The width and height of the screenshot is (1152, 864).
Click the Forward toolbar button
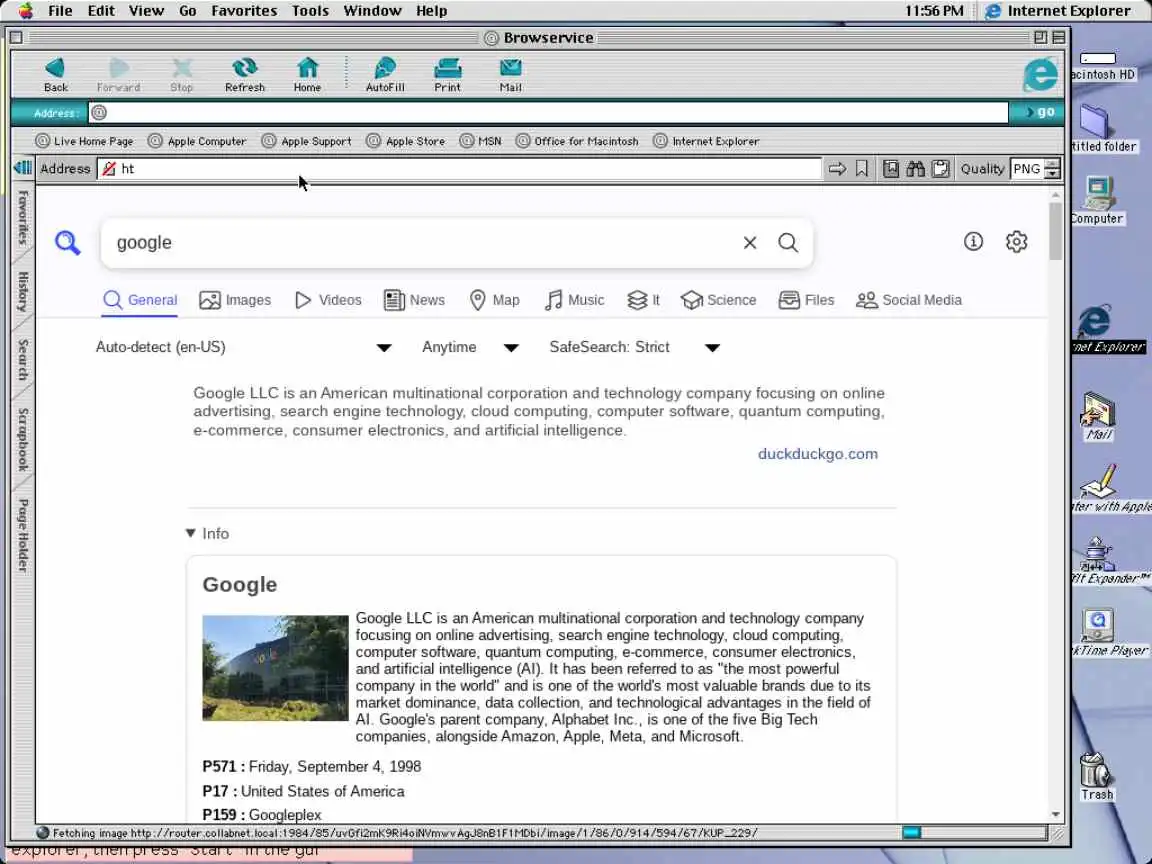tap(118, 75)
